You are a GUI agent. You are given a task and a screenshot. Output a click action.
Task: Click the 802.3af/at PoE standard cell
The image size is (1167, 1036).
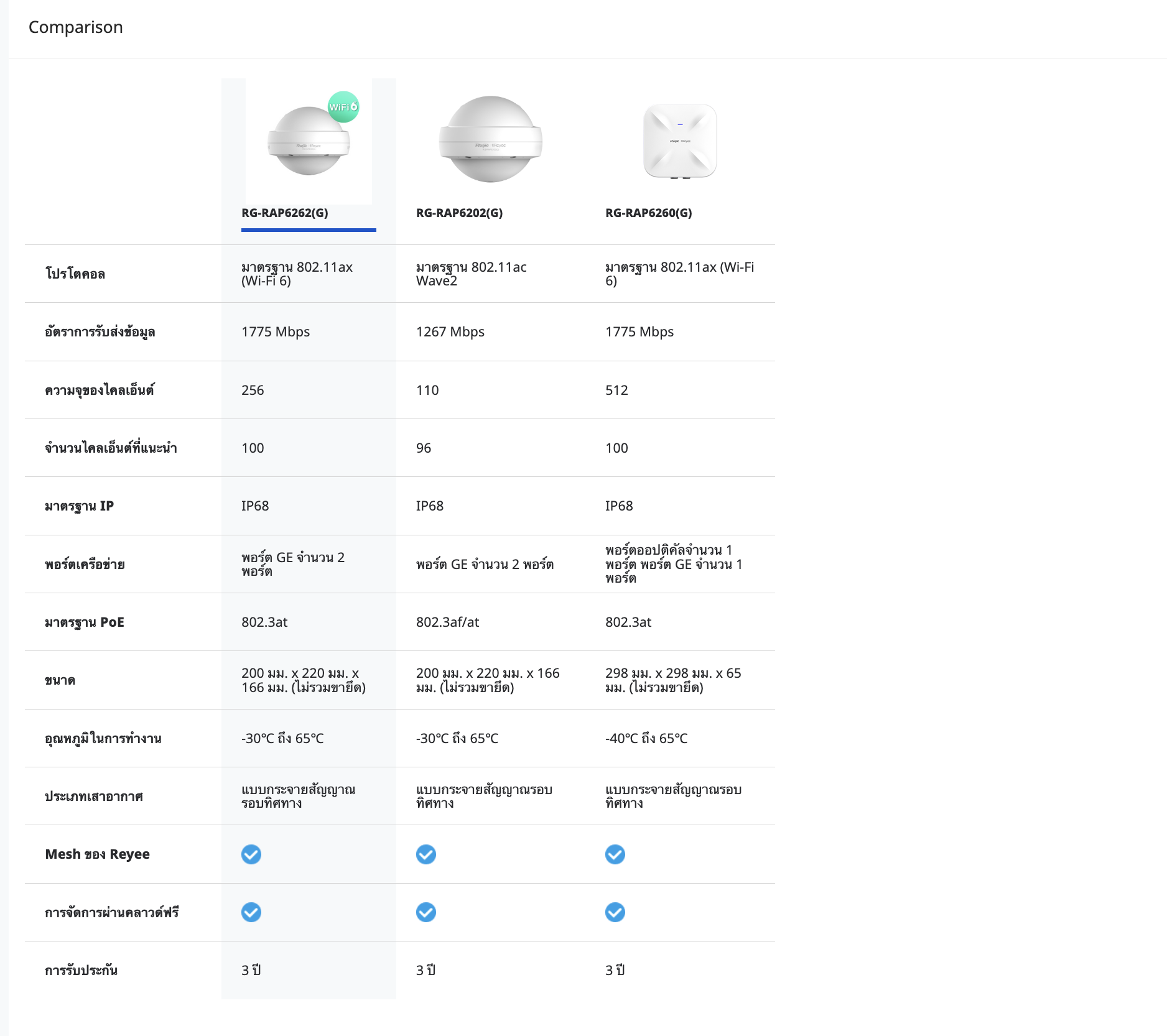[x=447, y=622]
